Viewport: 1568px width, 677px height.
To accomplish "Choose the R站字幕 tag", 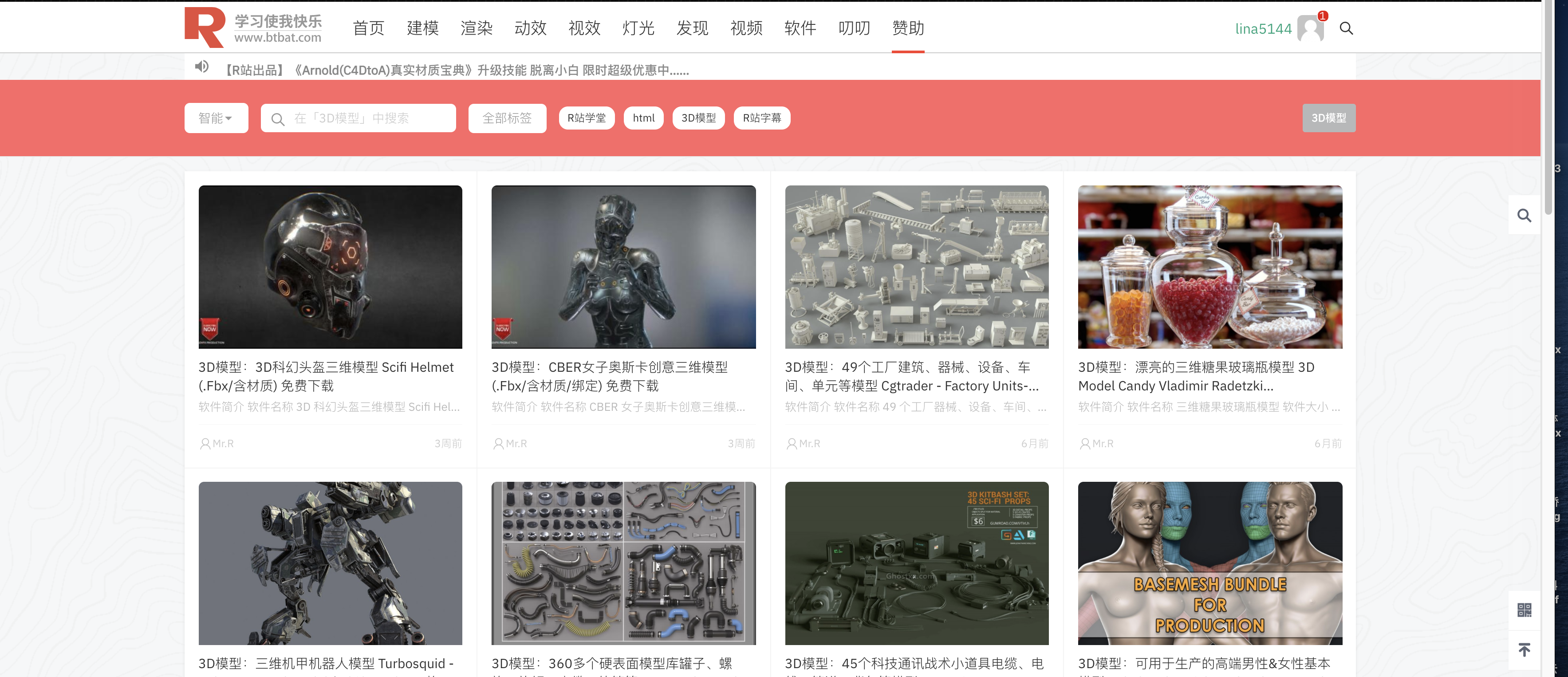I will [x=762, y=118].
